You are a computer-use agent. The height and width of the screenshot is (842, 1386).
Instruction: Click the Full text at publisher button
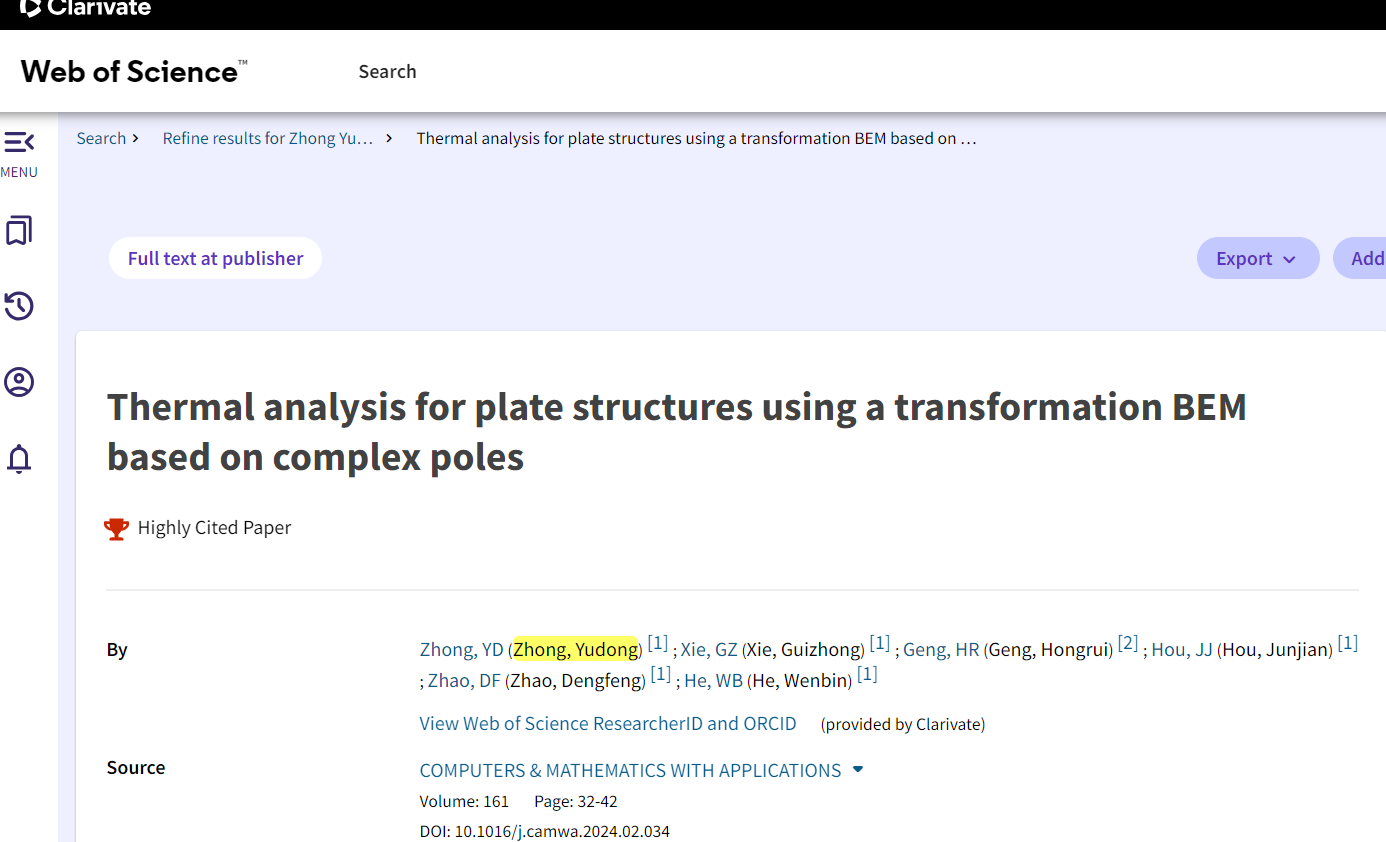pos(215,258)
